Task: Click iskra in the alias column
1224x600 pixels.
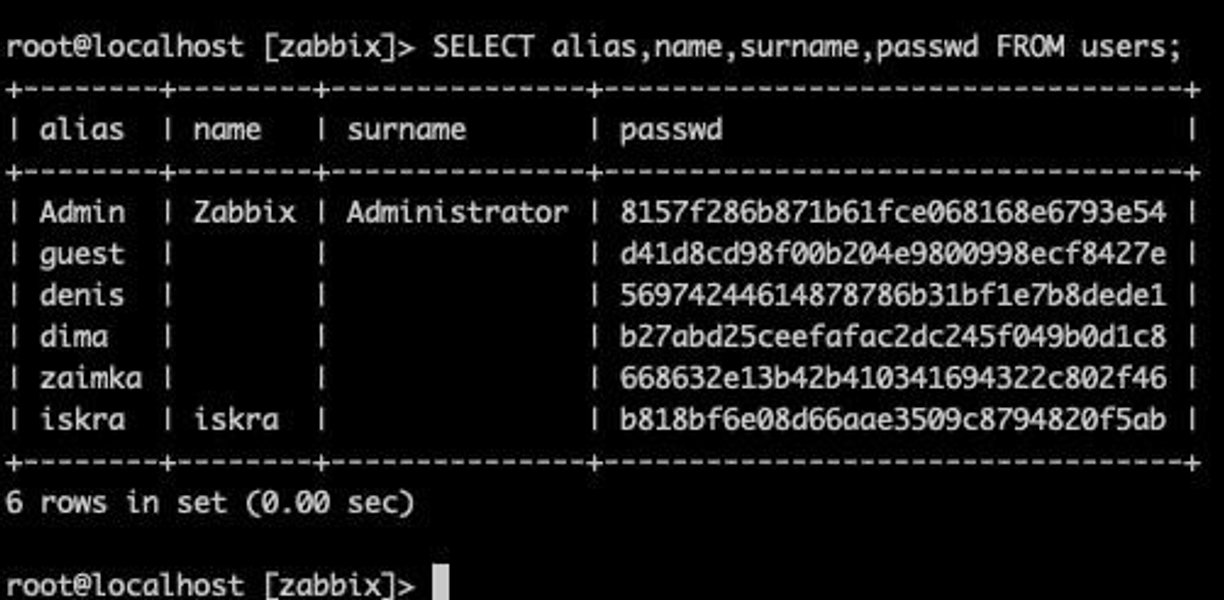Action: pos(83,419)
